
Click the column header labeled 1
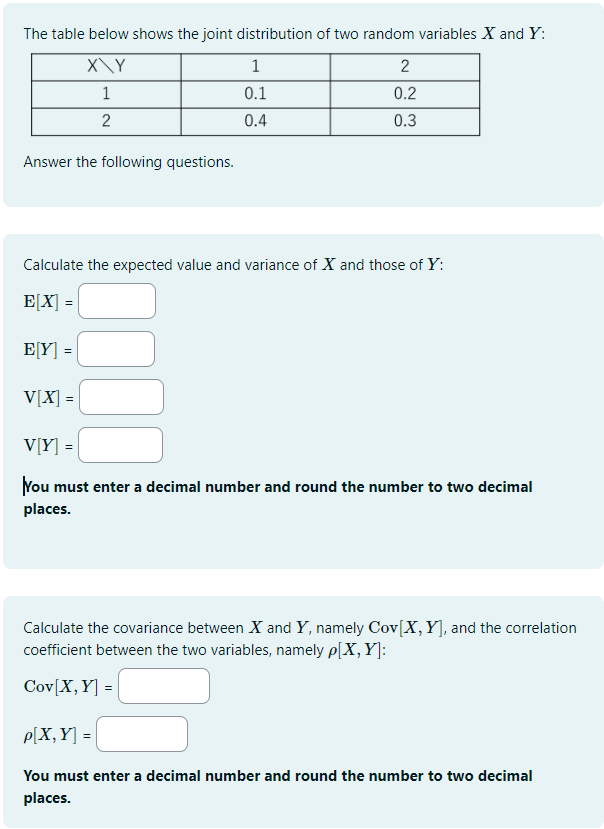pyautogui.click(x=254, y=68)
